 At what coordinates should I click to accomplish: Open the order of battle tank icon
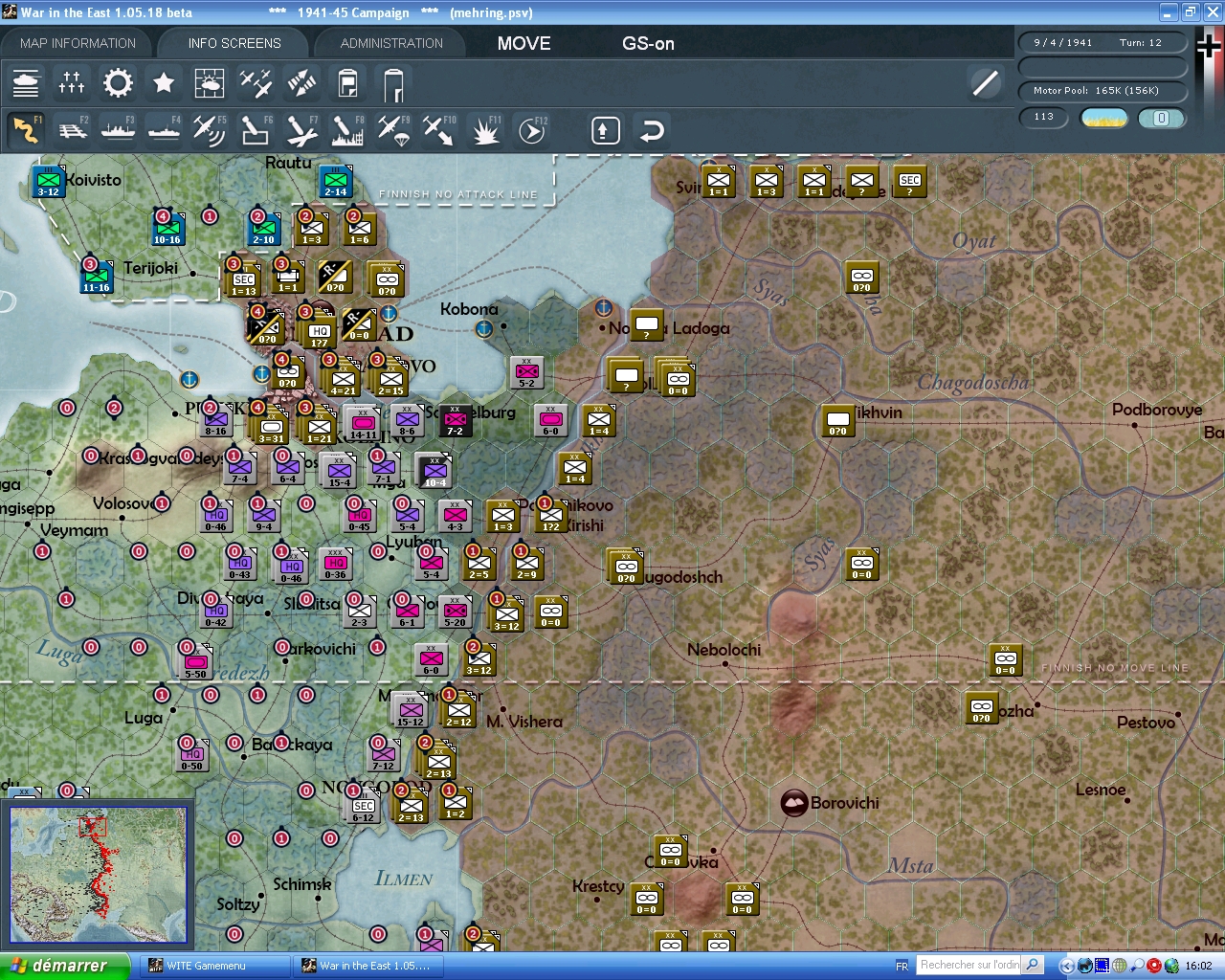tap(26, 83)
